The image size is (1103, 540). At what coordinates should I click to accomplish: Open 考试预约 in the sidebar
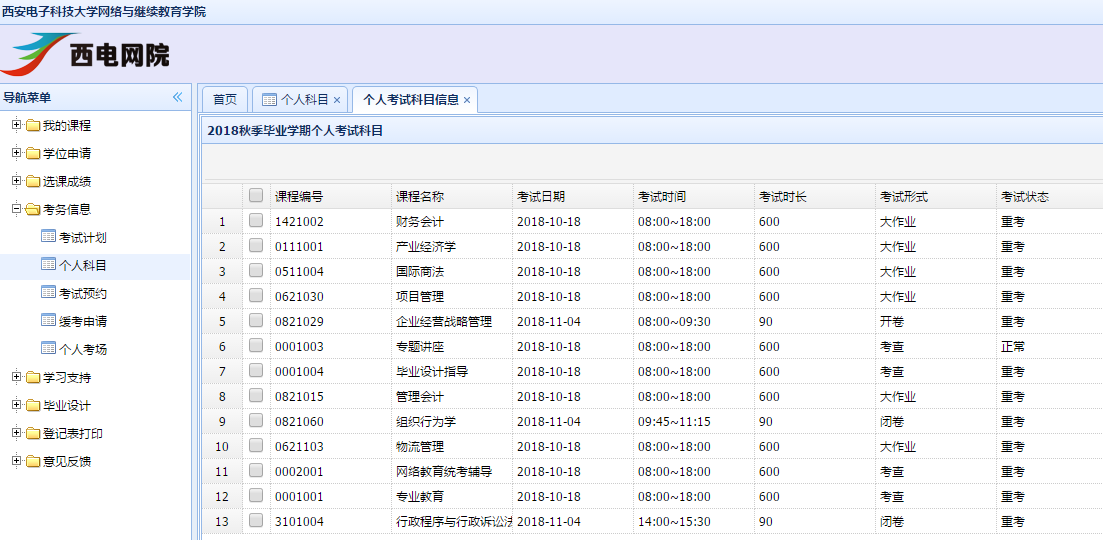tap(82, 293)
